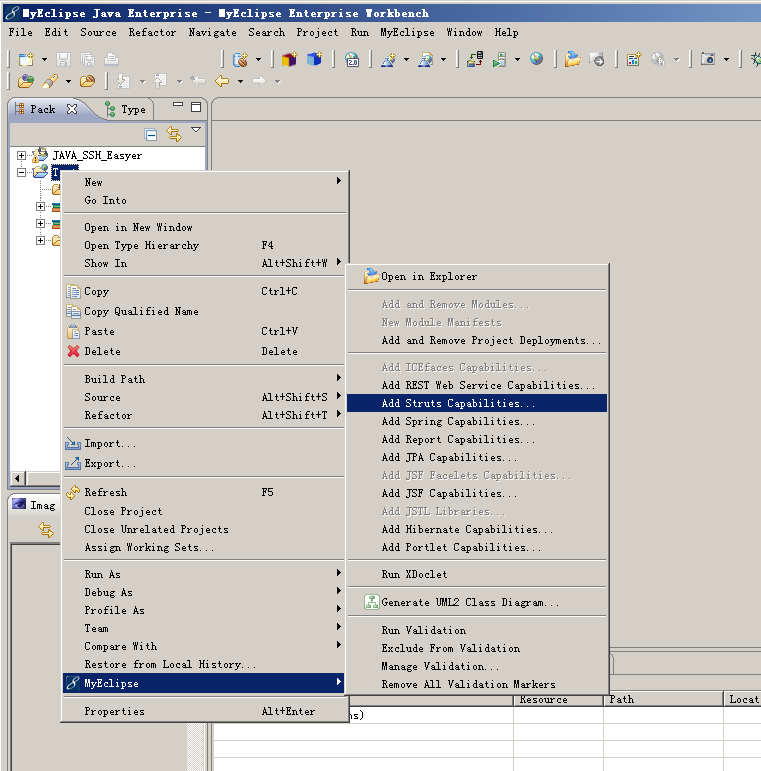Click the New file toolbar icon

(x=26, y=60)
